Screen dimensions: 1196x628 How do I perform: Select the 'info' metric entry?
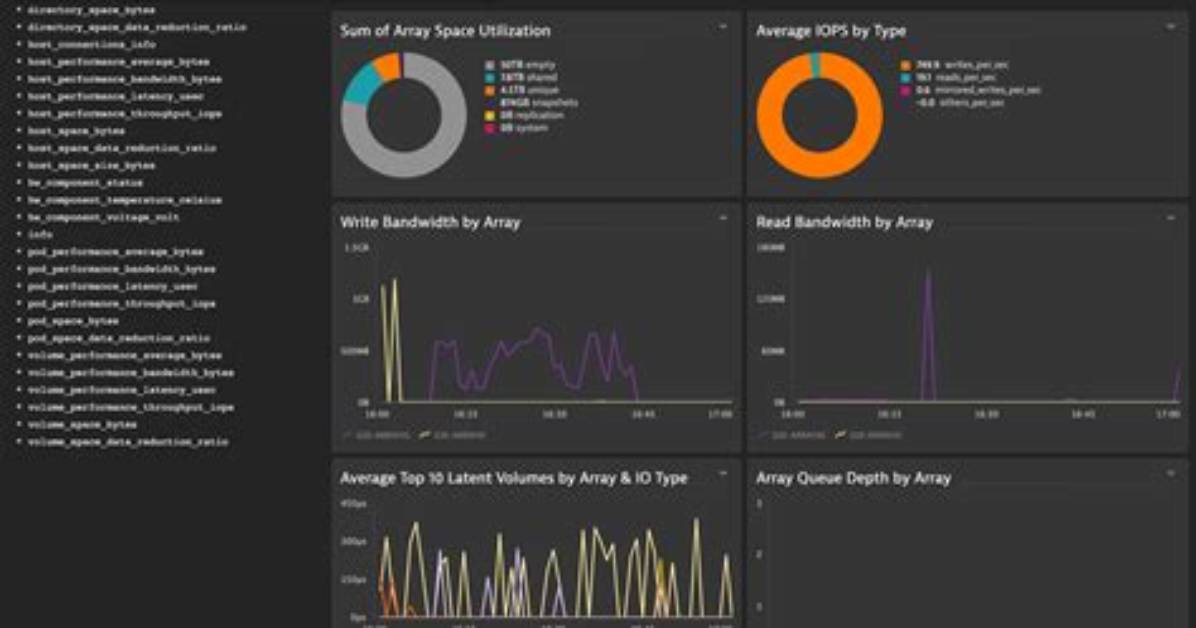point(40,235)
